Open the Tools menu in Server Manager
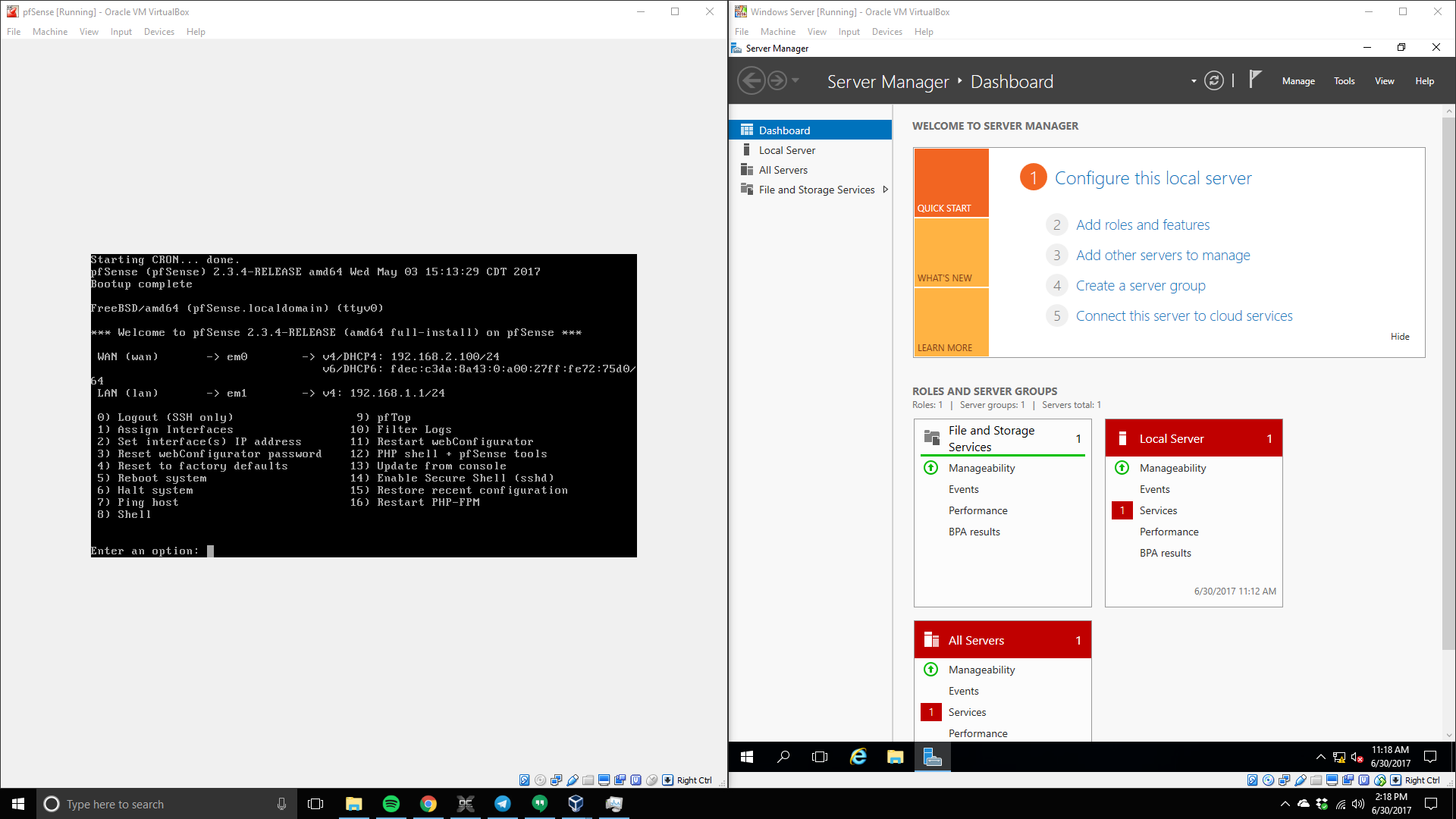This screenshot has height=819, width=1456. [1344, 81]
